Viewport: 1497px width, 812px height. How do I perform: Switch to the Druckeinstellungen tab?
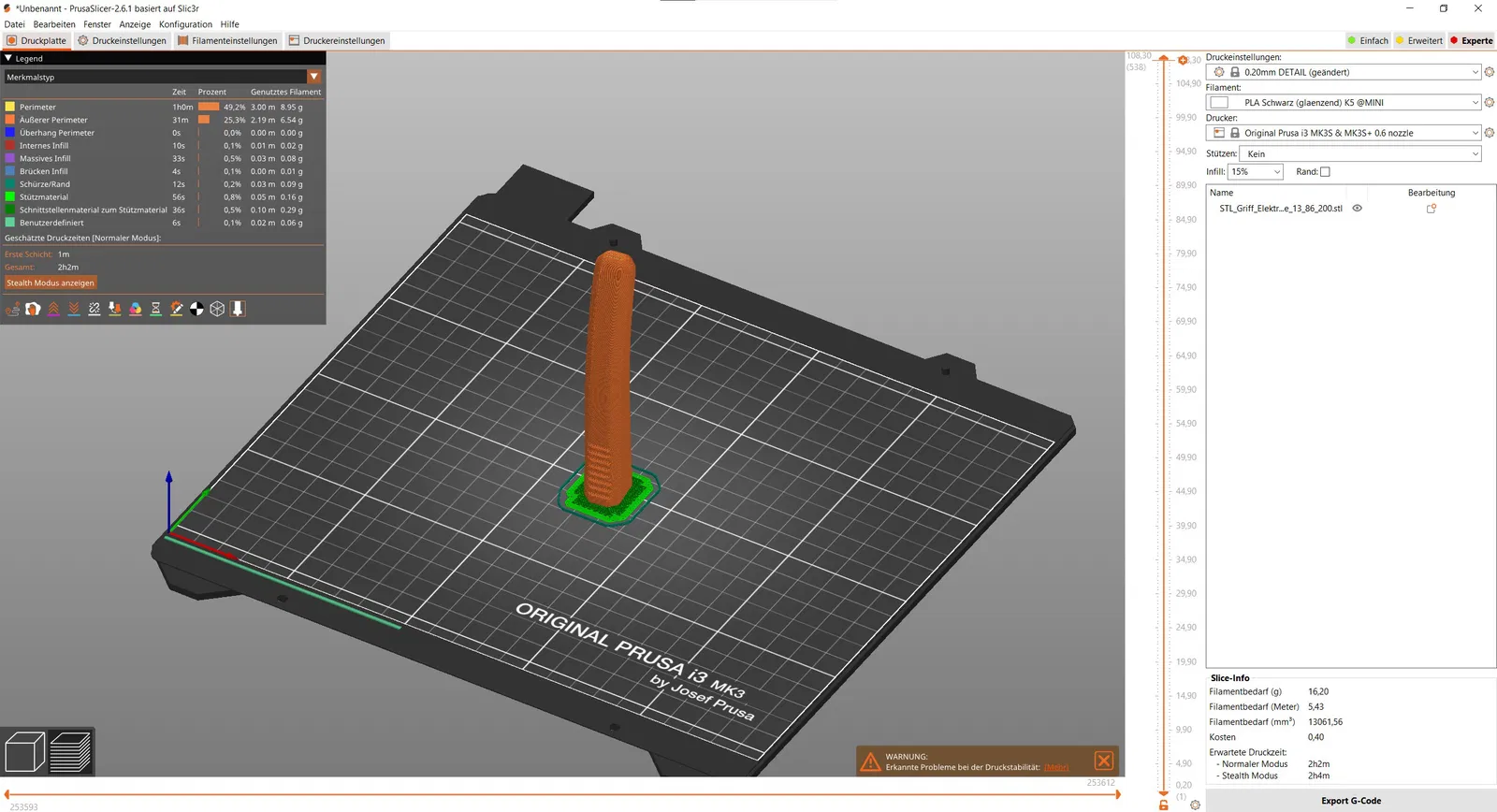tap(122, 41)
